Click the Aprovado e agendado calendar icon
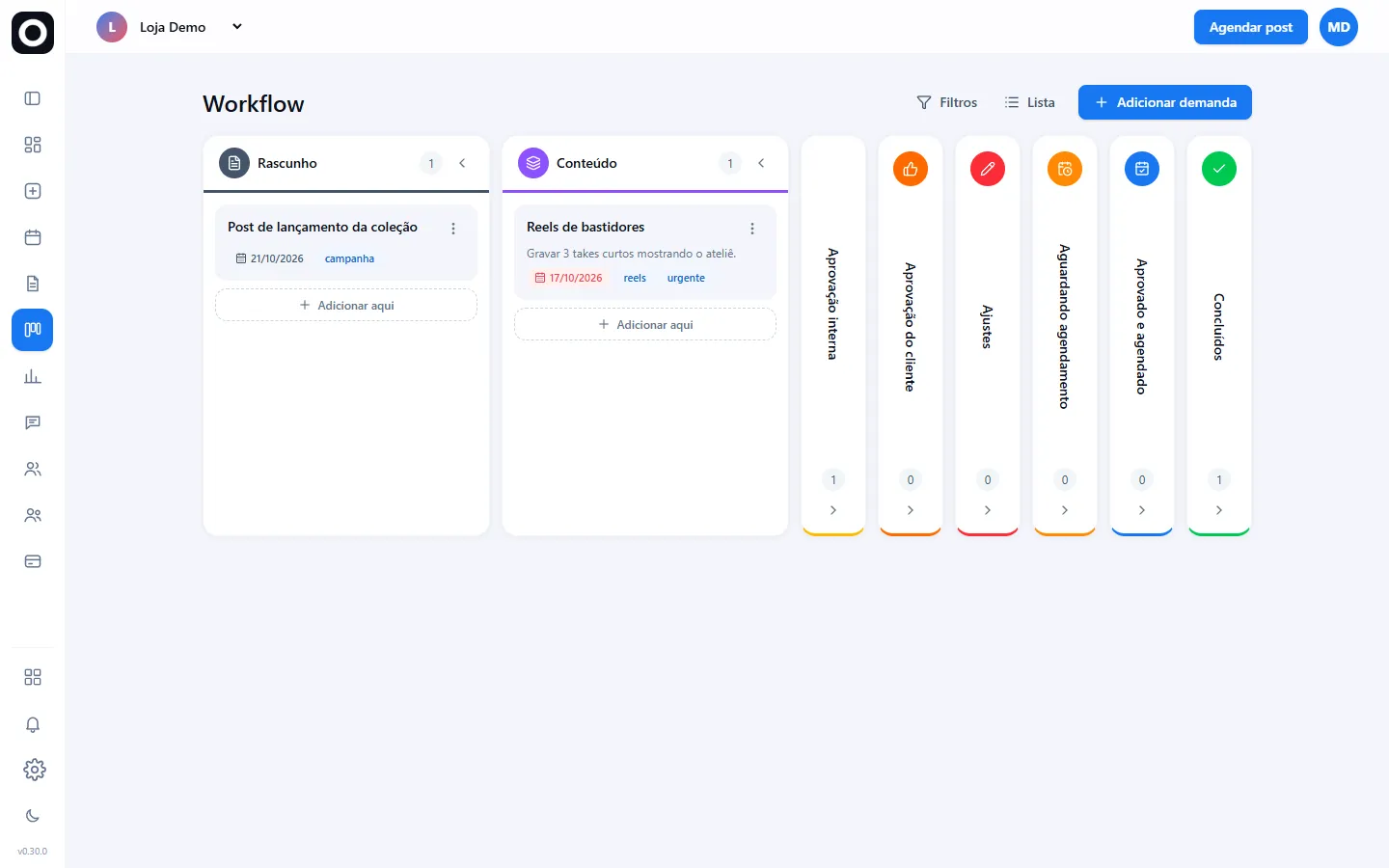 click(1142, 169)
